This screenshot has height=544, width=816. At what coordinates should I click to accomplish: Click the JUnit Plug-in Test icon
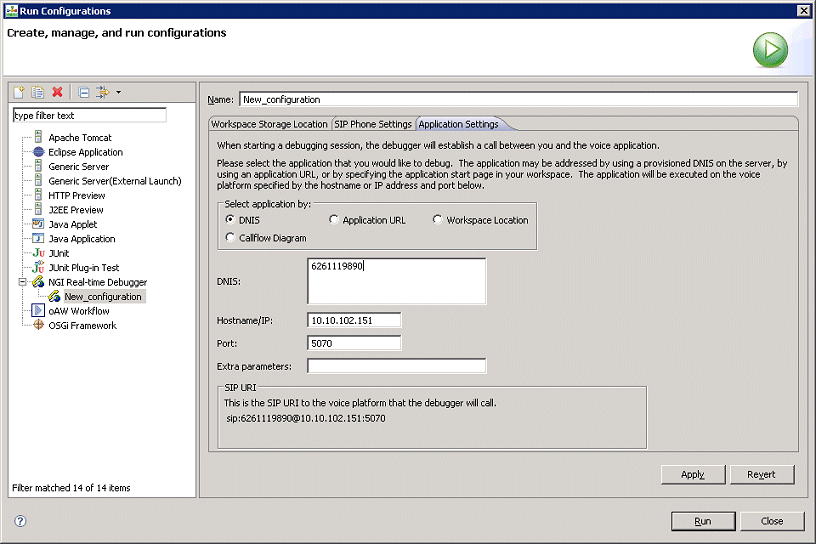click(x=39, y=267)
